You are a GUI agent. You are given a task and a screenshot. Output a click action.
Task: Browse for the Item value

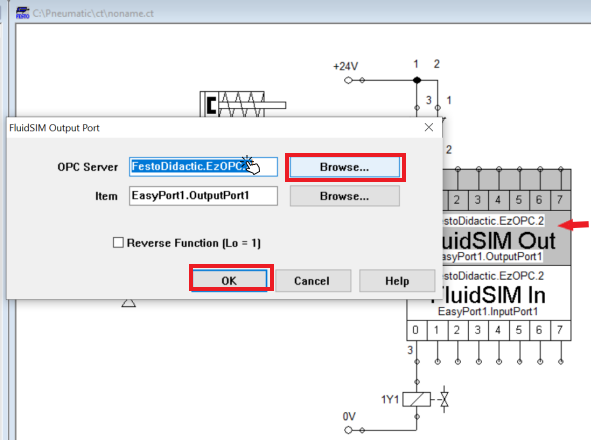[344, 196]
